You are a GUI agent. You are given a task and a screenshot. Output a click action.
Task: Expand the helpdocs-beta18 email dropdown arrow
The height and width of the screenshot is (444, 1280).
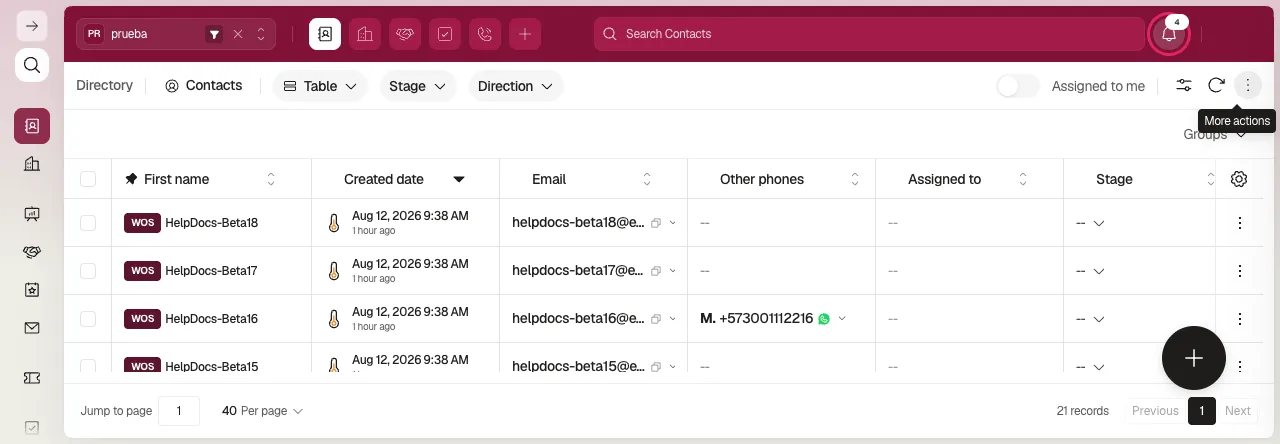[673, 223]
